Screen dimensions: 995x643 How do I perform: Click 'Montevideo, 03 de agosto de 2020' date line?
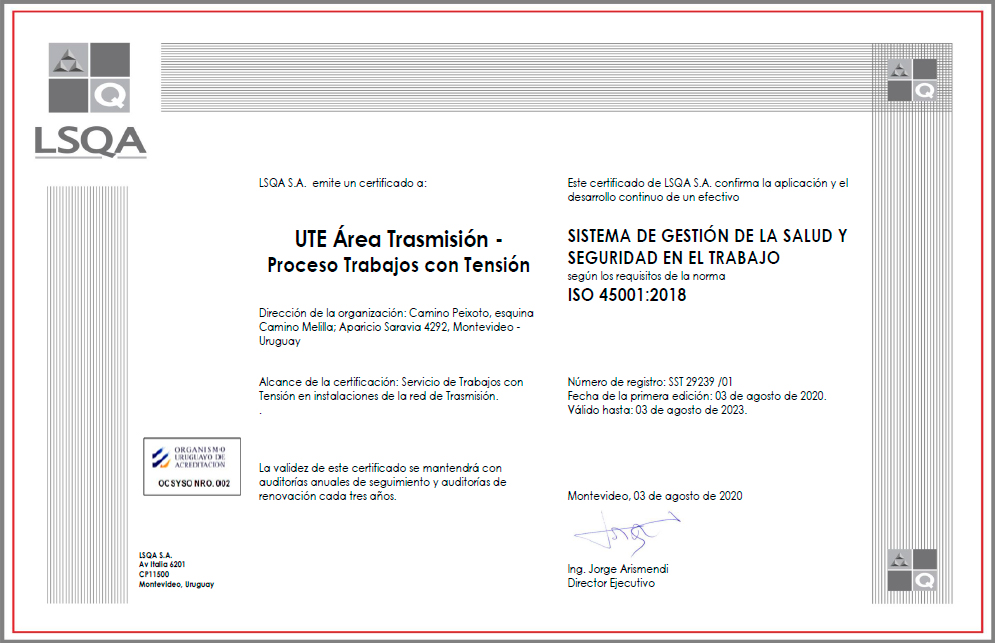tap(655, 496)
